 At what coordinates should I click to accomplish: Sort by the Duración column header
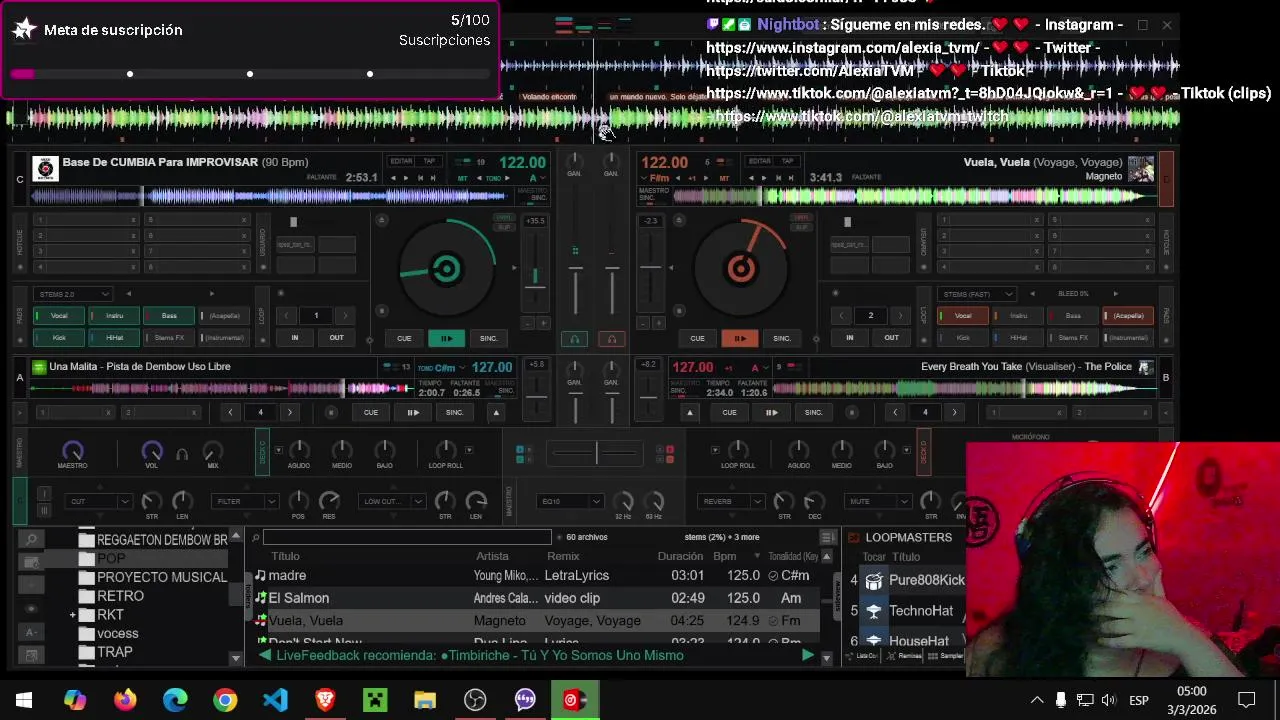tap(680, 556)
